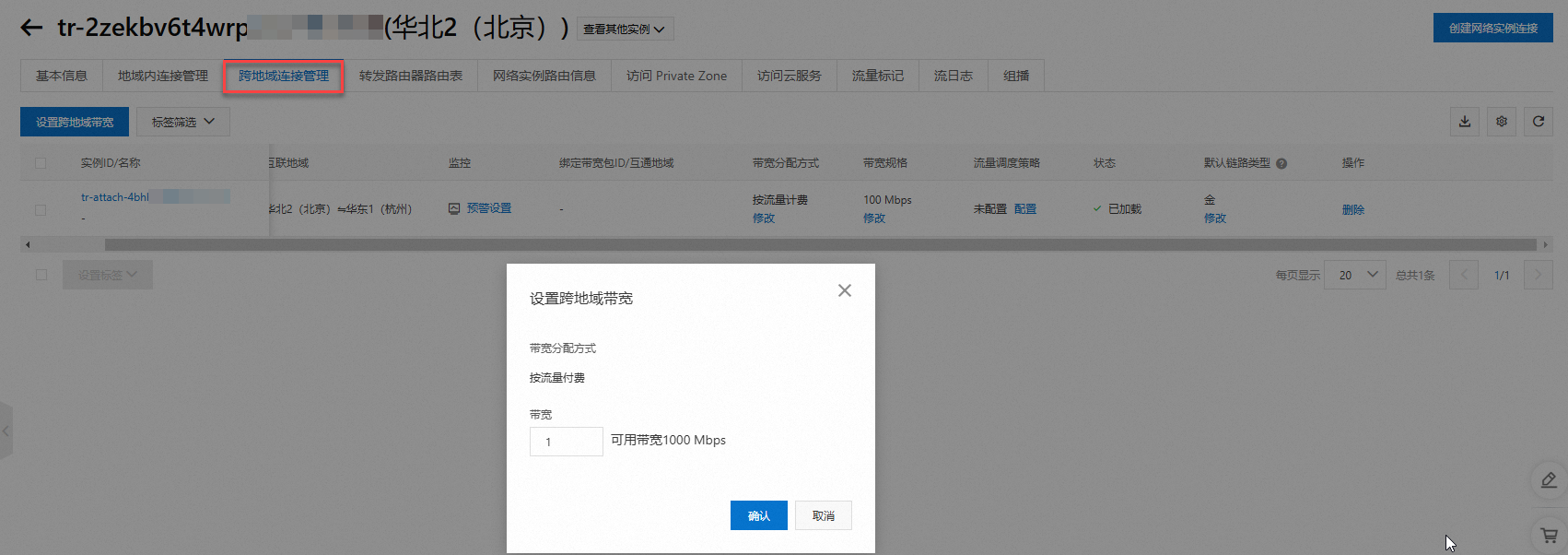Open the 查看其他实例 dropdown

point(626,30)
